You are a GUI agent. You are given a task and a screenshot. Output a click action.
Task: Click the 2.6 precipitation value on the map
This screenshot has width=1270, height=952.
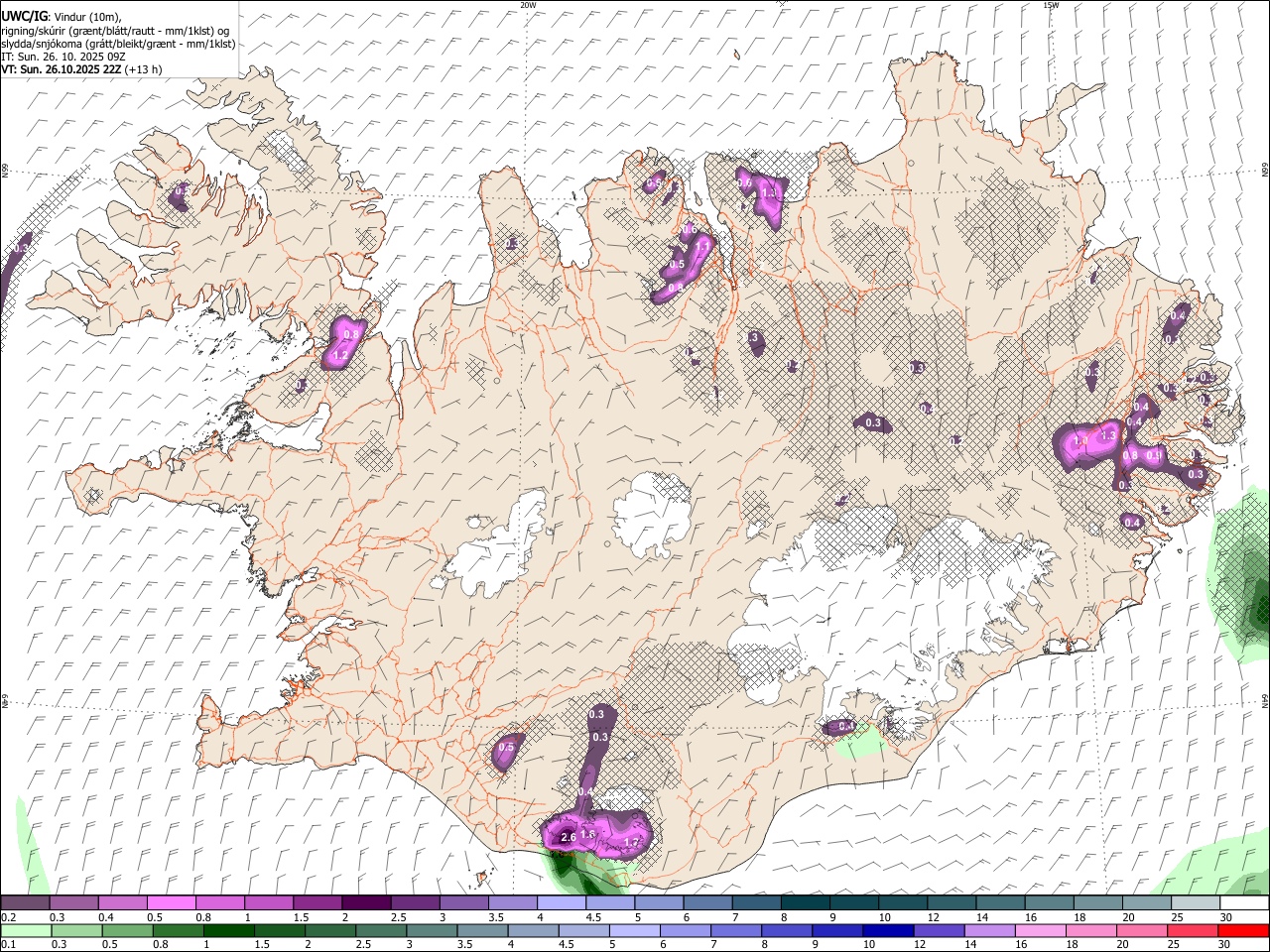point(569,838)
